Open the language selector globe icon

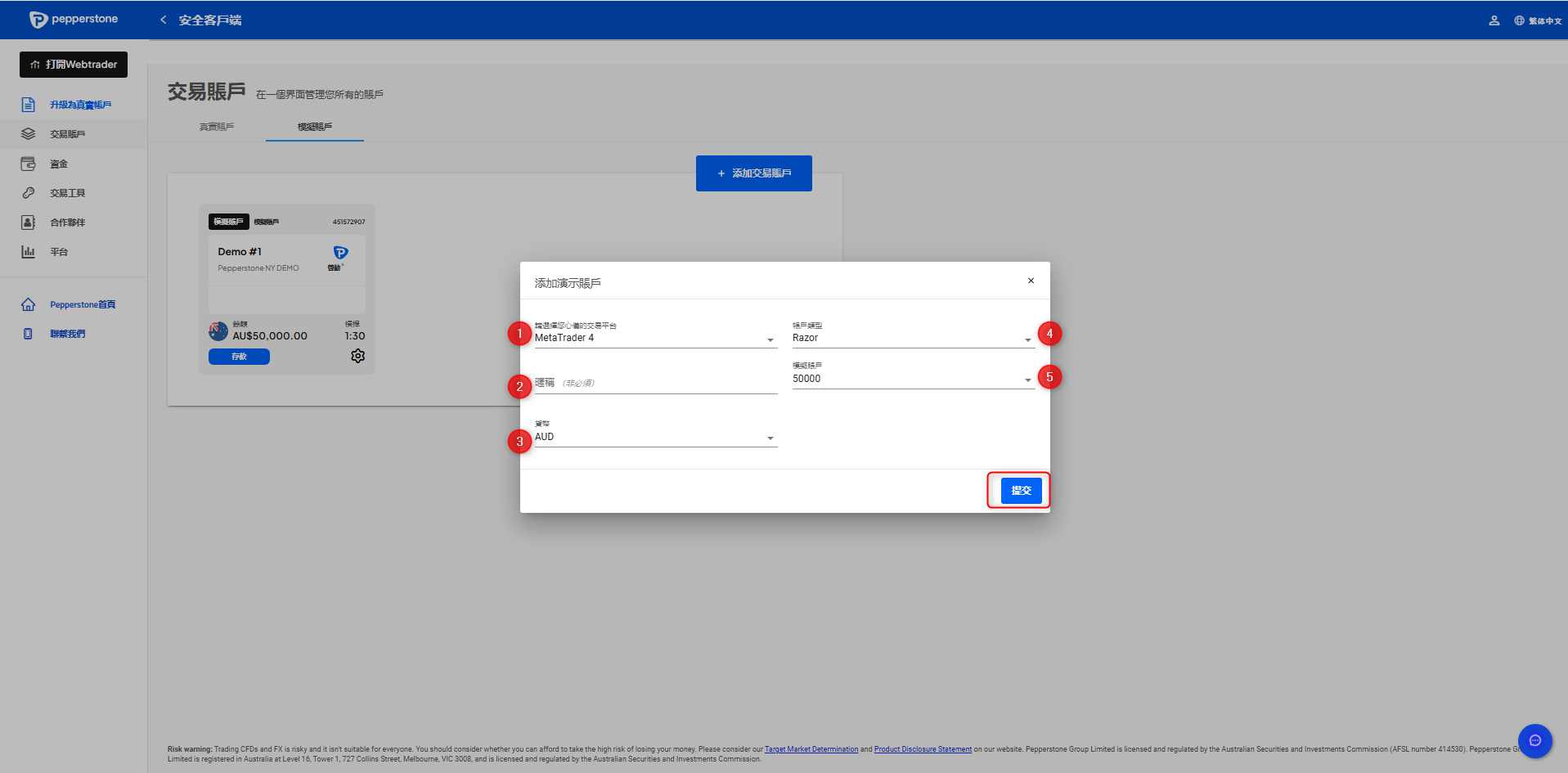(x=1519, y=20)
